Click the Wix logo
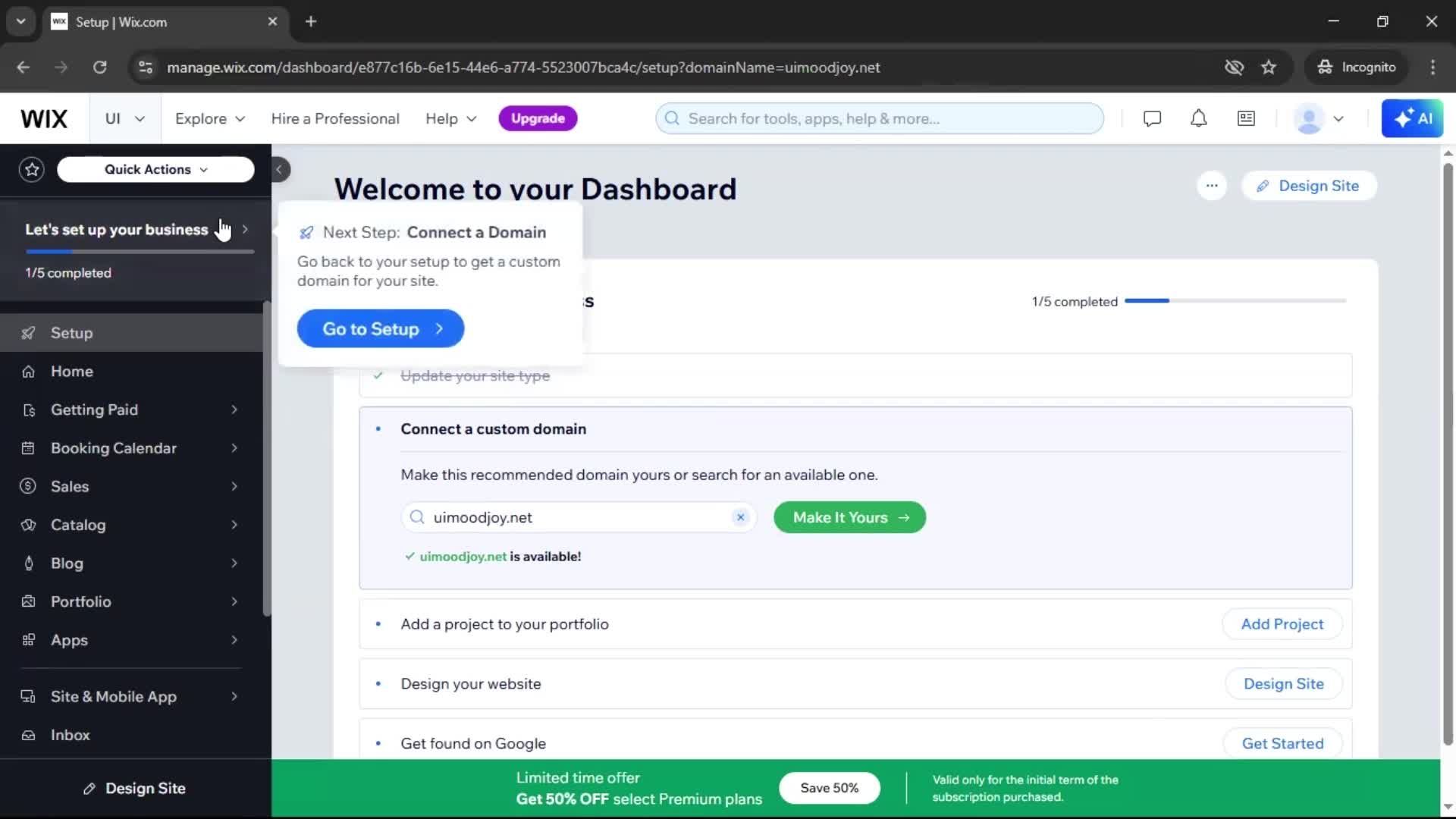The width and height of the screenshot is (1456, 819). pyautogui.click(x=44, y=119)
